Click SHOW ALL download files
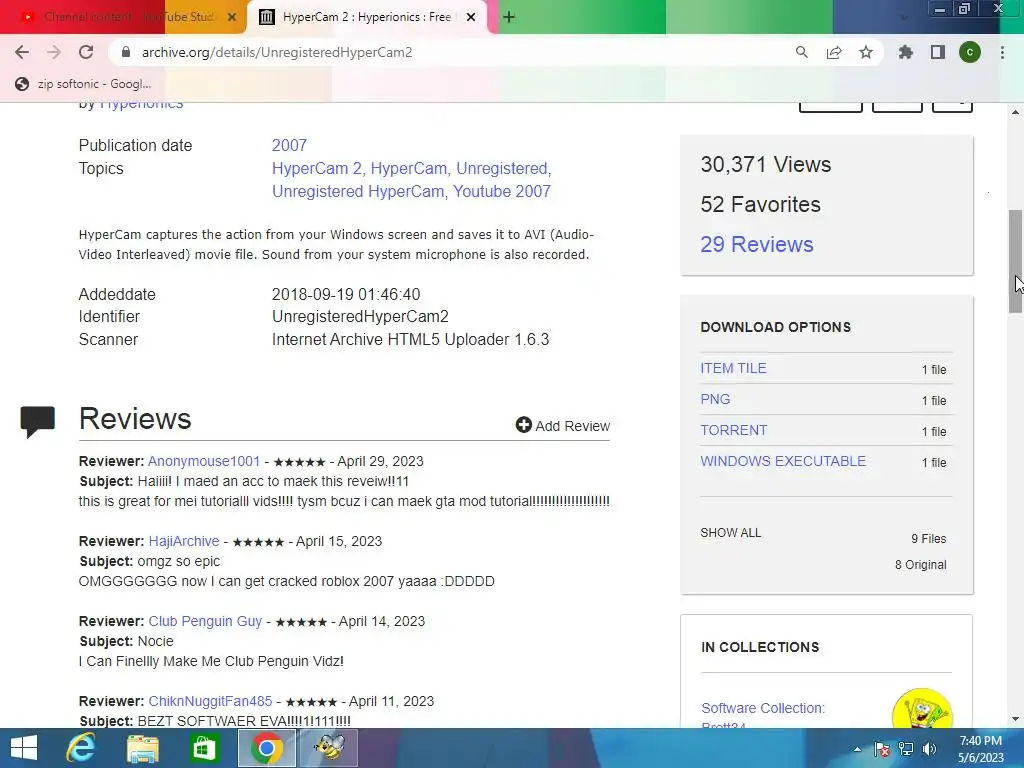The width and height of the screenshot is (1024, 768). click(x=730, y=533)
